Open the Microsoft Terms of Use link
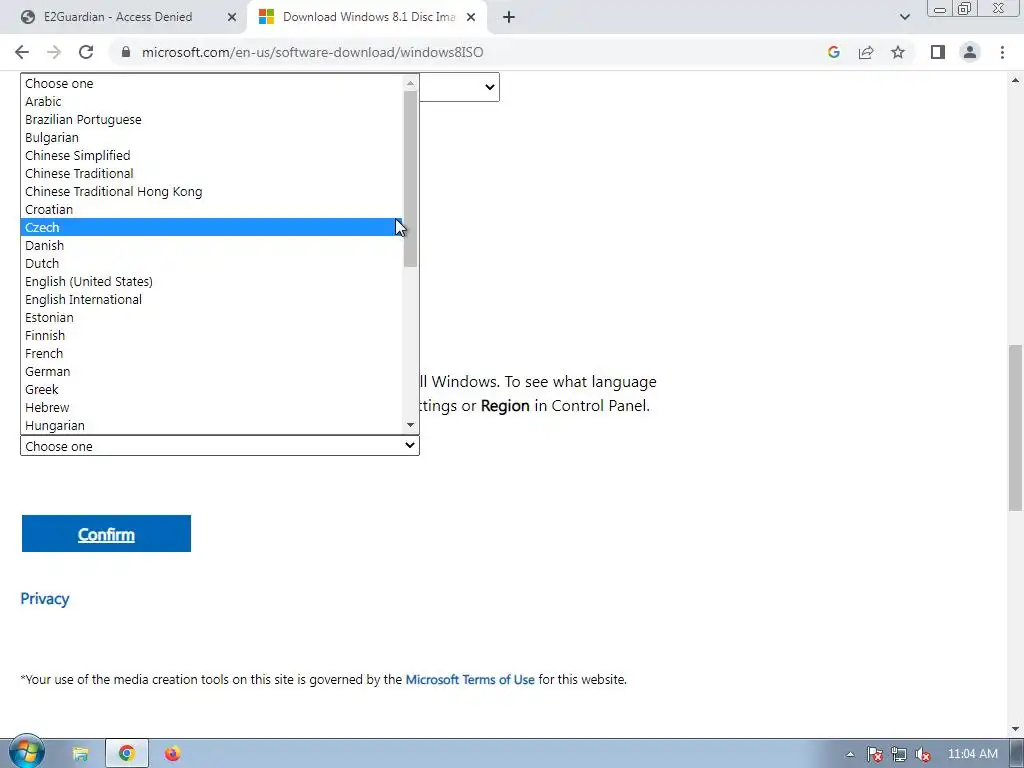This screenshot has width=1024, height=768. (470, 679)
